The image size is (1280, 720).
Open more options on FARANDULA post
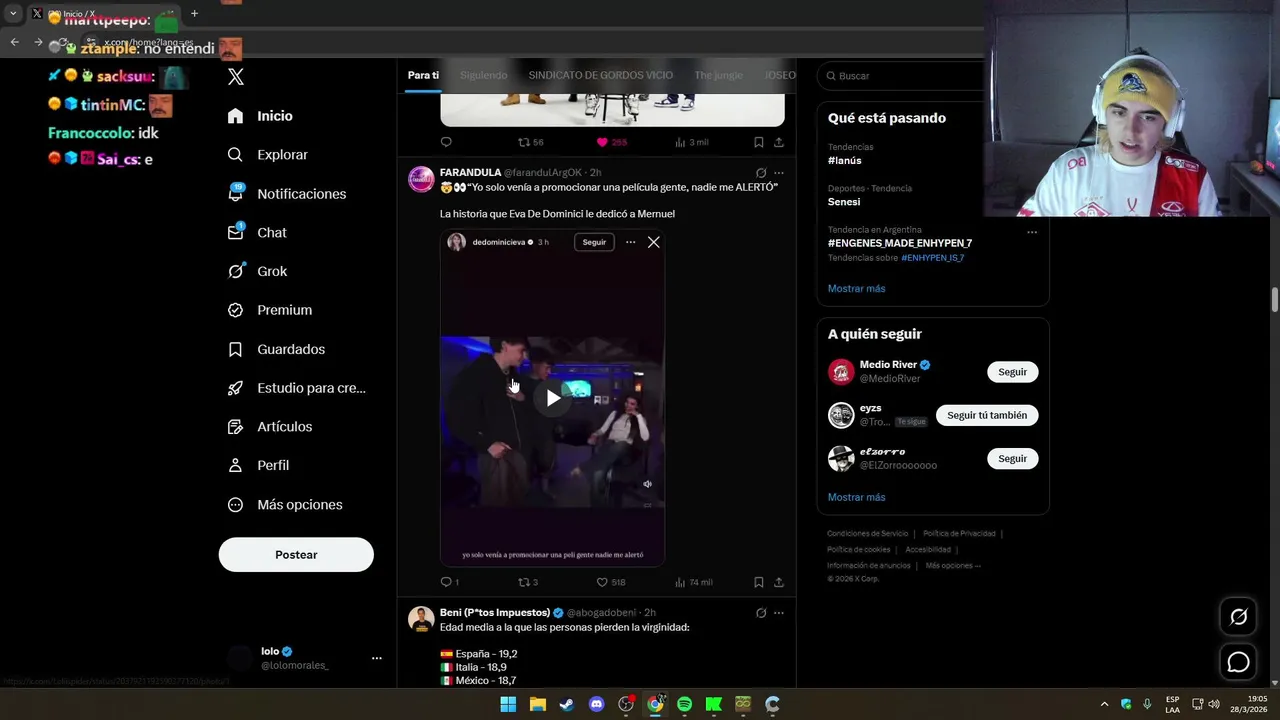(x=779, y=173)
